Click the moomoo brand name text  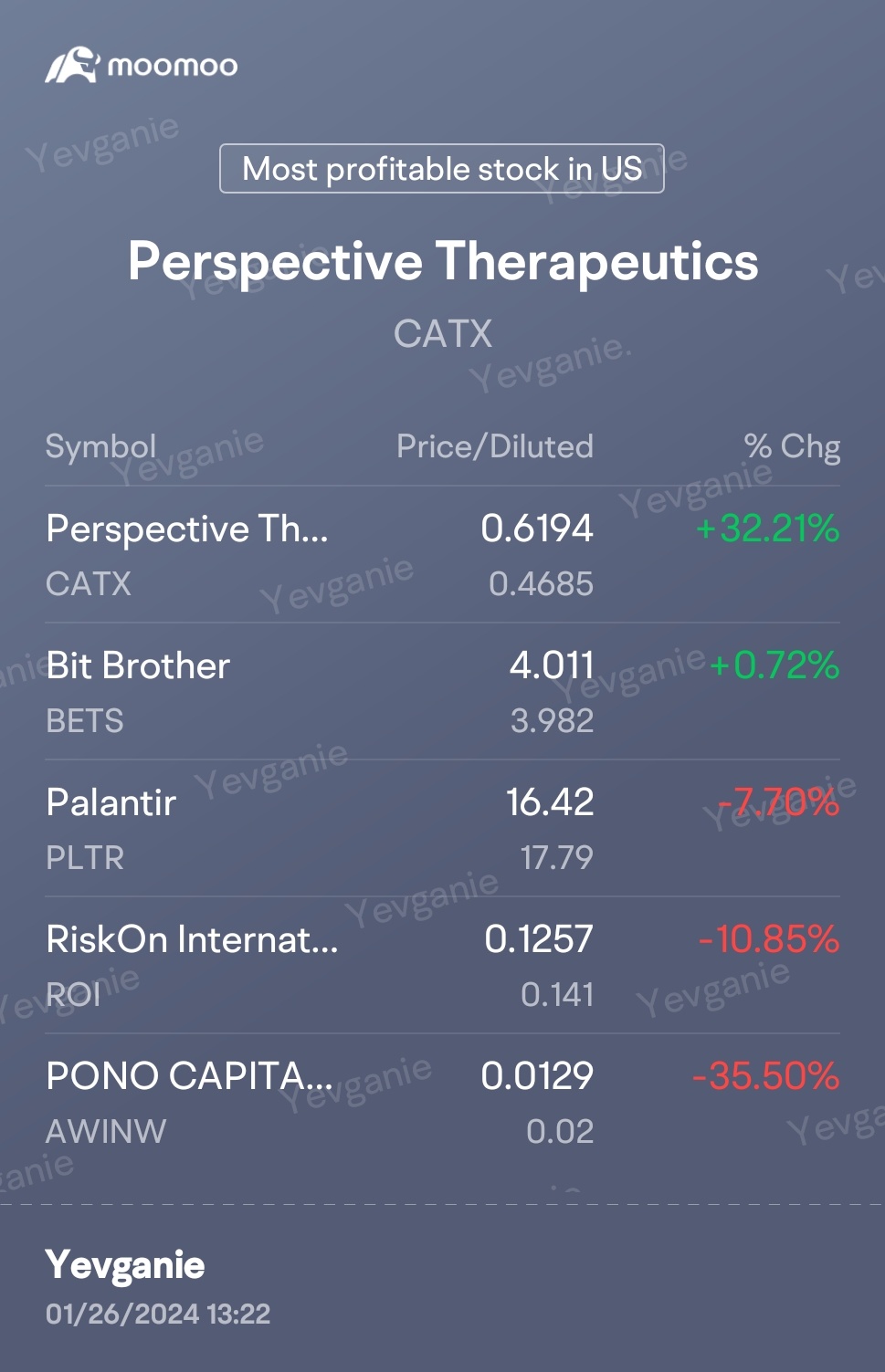pos(173,66)
